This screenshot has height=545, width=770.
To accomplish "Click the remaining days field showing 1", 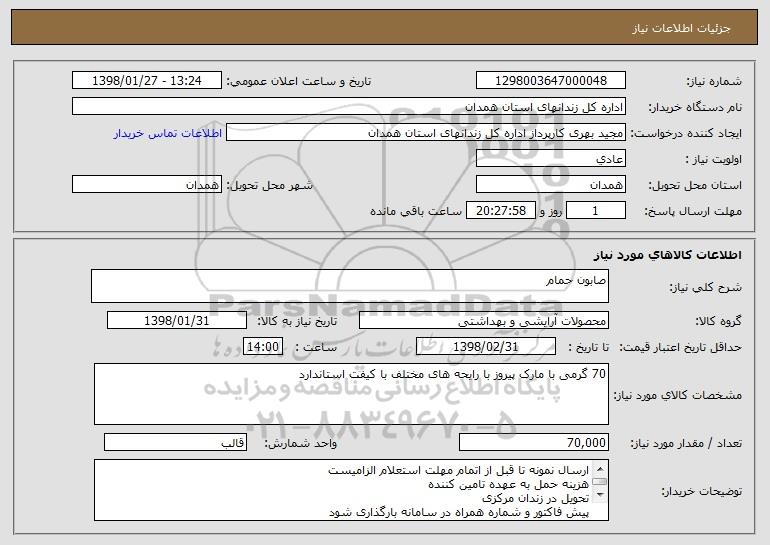I will pyautogui.click(x=596, y=211).
